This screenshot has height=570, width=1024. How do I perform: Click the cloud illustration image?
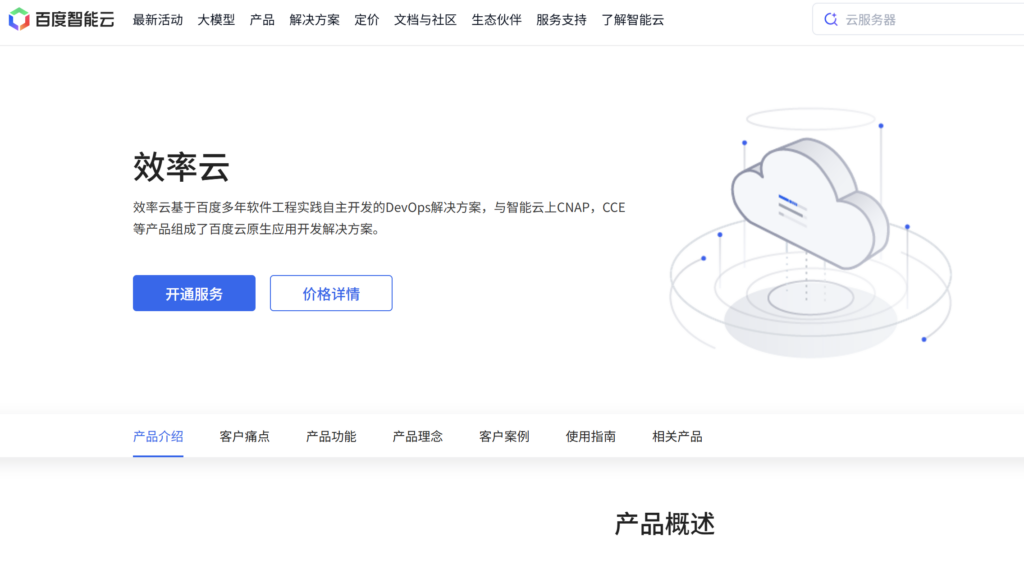pyautogui.click(x=810, y=233)
